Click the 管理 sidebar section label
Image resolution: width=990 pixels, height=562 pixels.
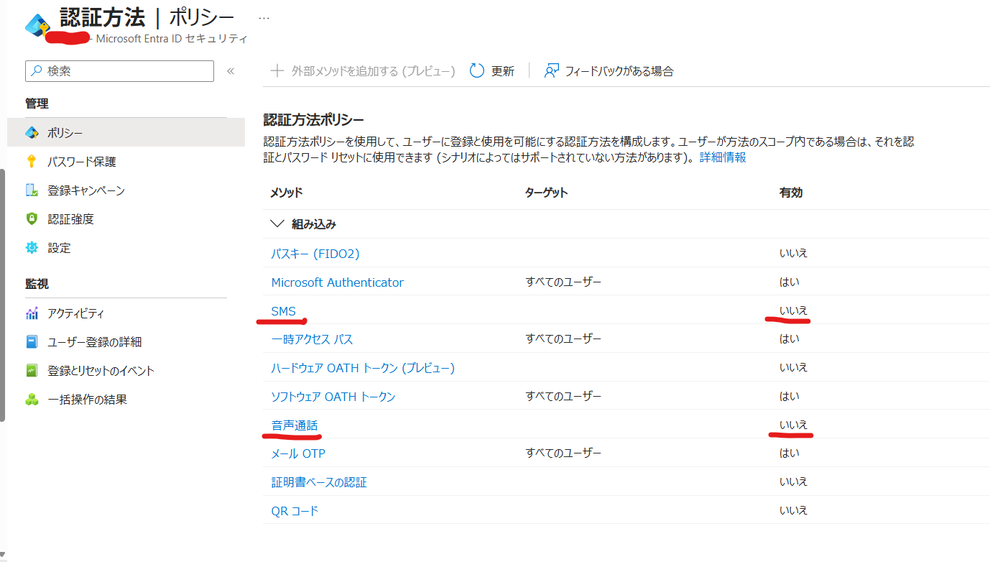click(37, 104)
